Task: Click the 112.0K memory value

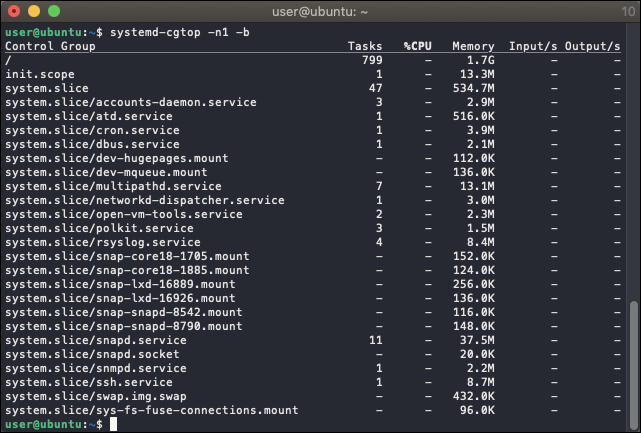Action: [473, 158]
